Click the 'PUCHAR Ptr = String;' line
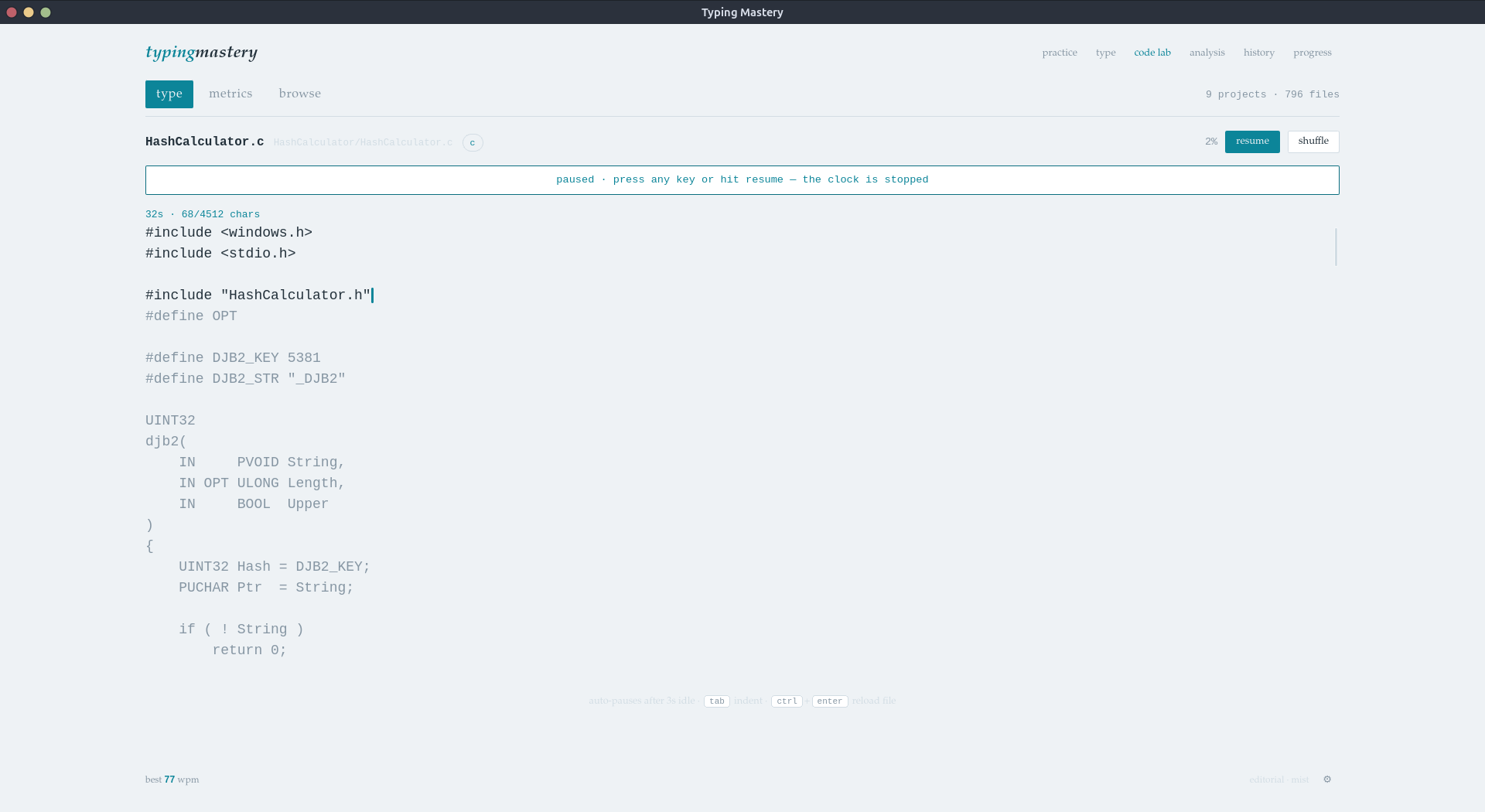This screenshot has height=812, width=1485. click(266, 588)
